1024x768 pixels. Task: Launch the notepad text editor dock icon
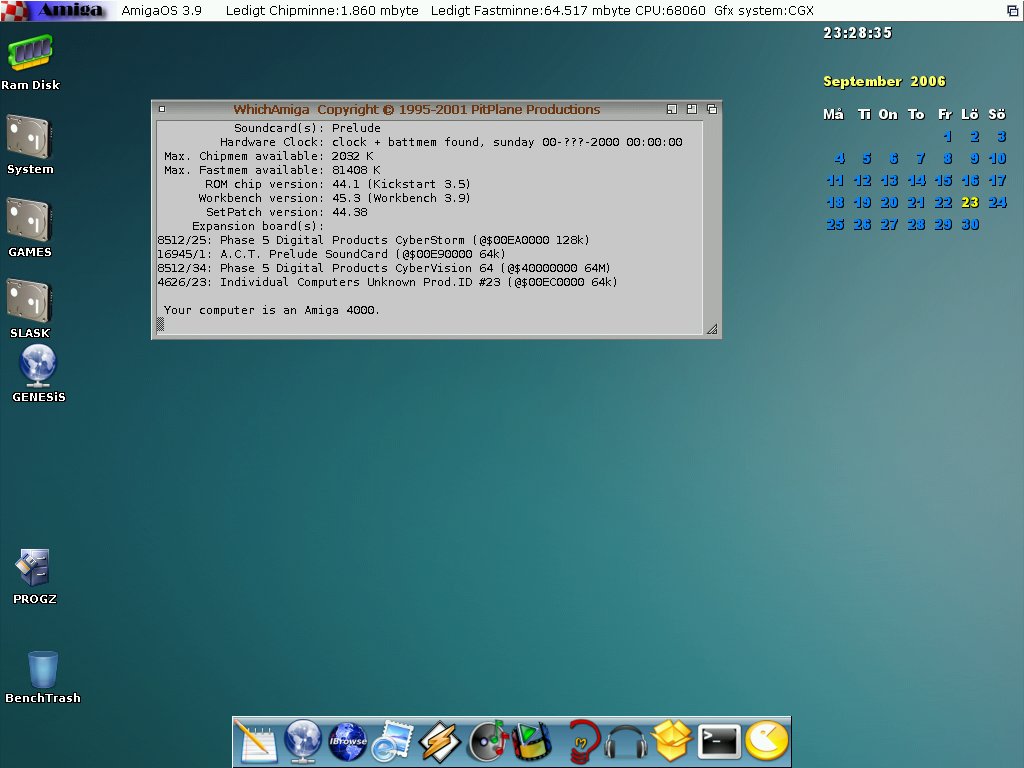(257, 741)
